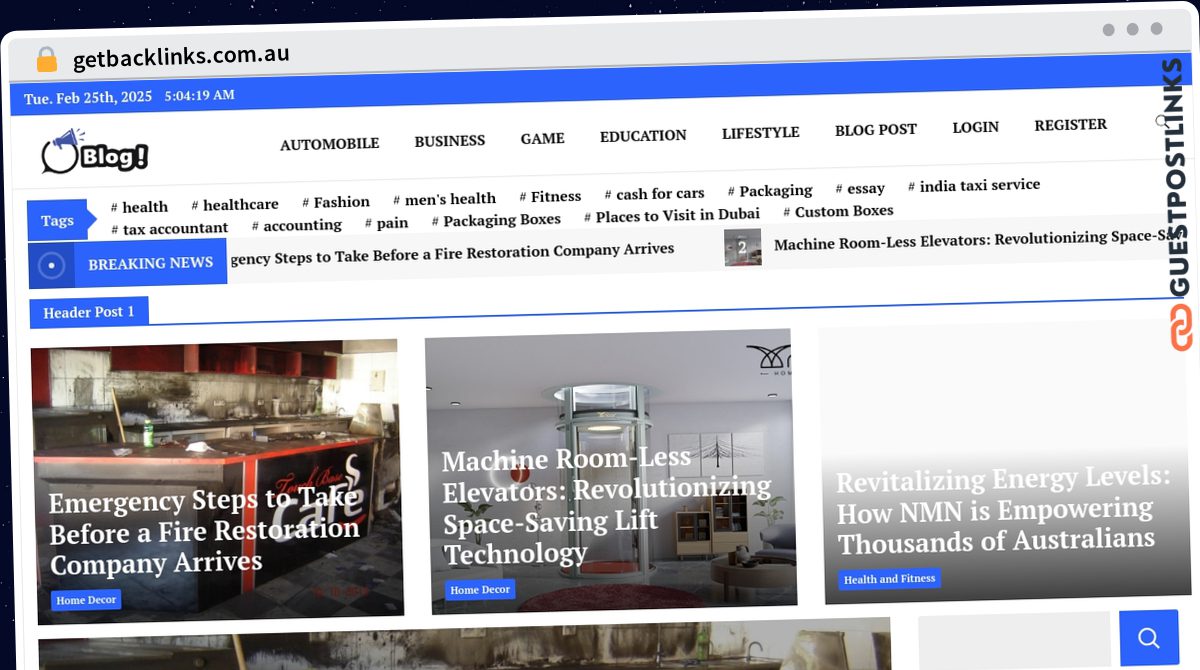Click the Home Decor badge on fire restoration post
The height and width of the screenshot is (670, 1200).
pyautogui.click(x=86, y=600)
